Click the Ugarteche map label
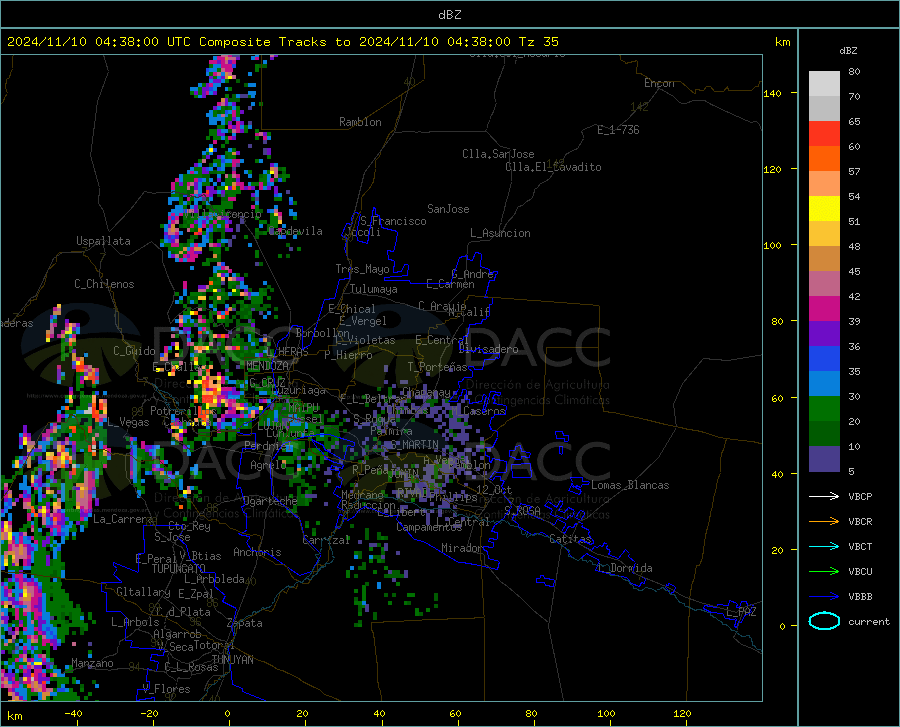 270,501
